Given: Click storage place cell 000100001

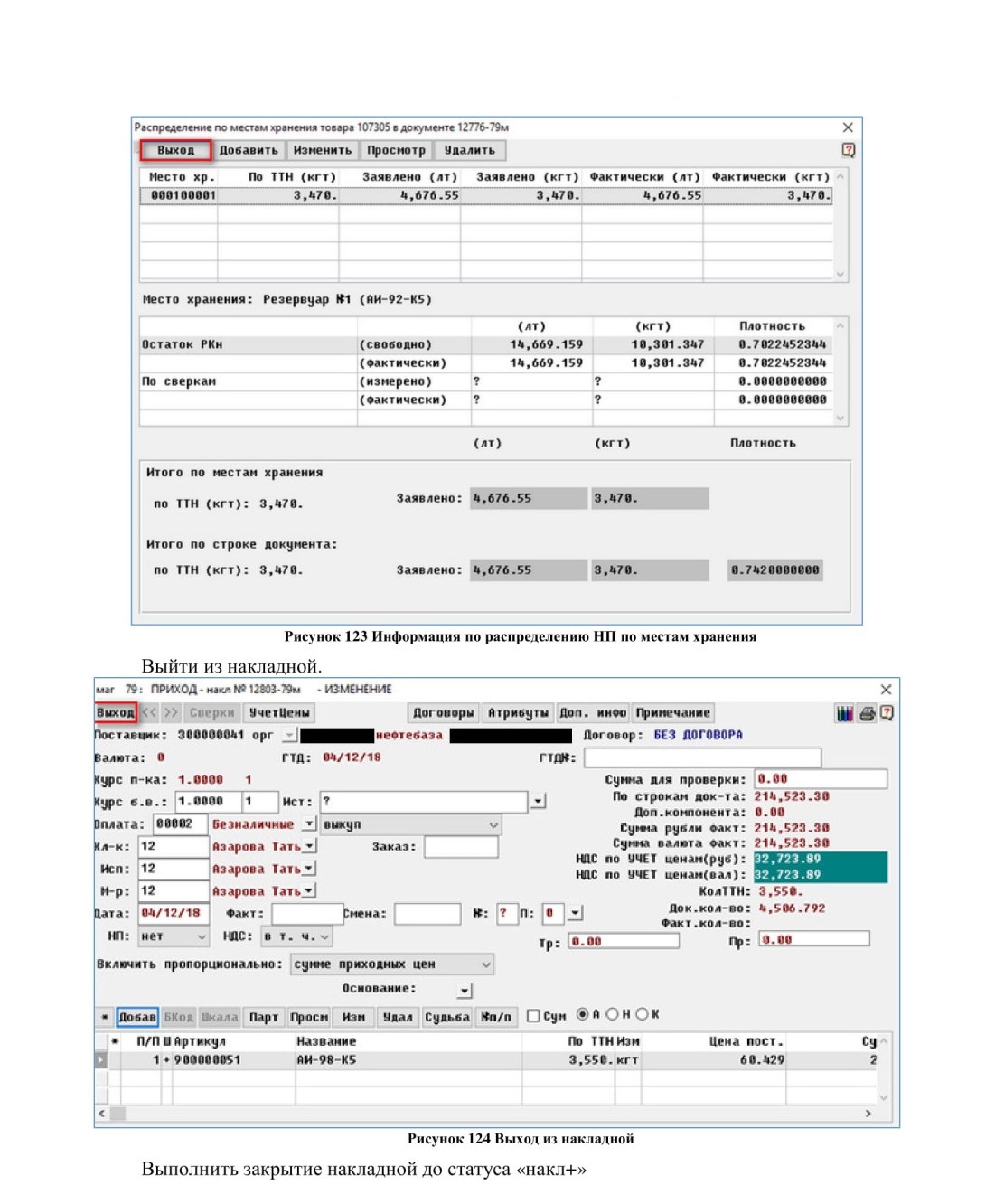Looking at the screenshot, I should coord(179,194).
